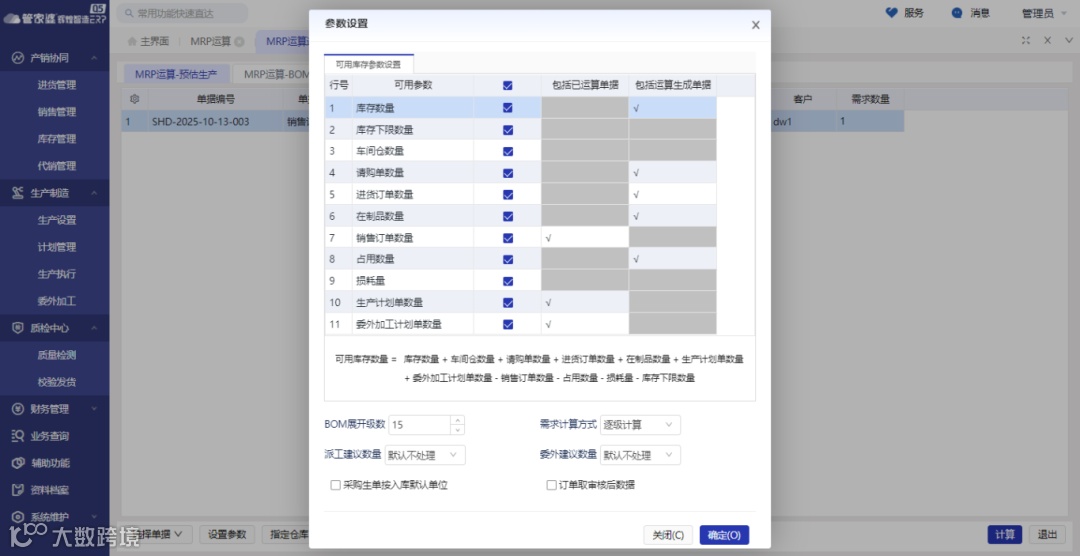Screen dimensions: 1080x556
Task: Expand the 财务管理 section chevron
Action: point(94,409)
